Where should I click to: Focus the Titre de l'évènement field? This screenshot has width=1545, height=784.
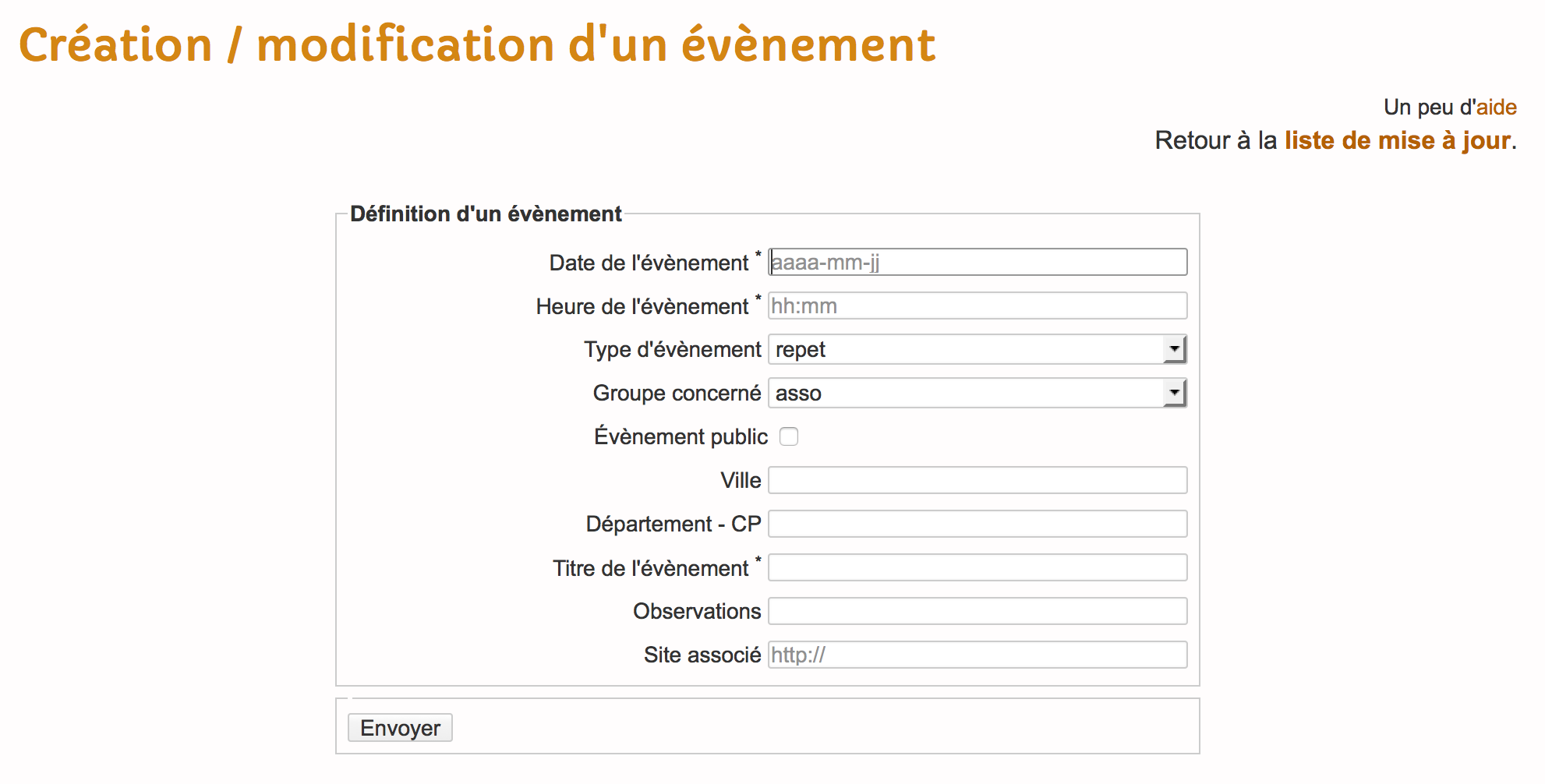point(977,567)
